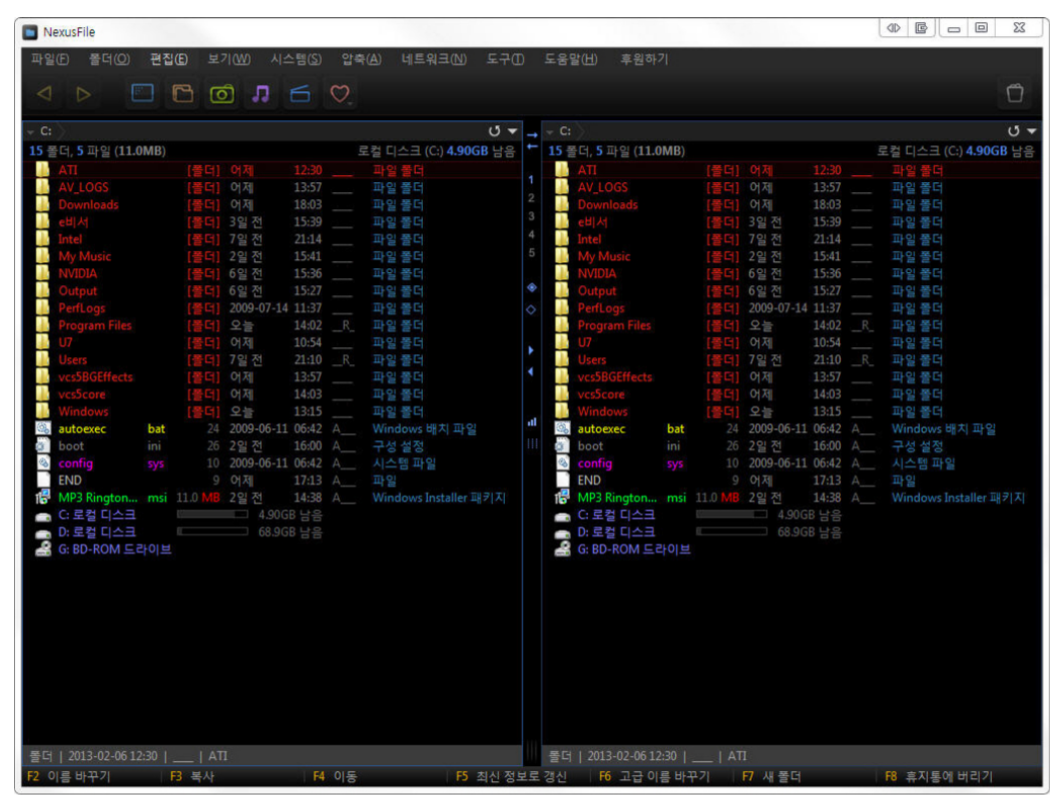This screenshot has width=1054, height=804.
Task: Open the 시스템(S) menu
Action: pos(296,59)
